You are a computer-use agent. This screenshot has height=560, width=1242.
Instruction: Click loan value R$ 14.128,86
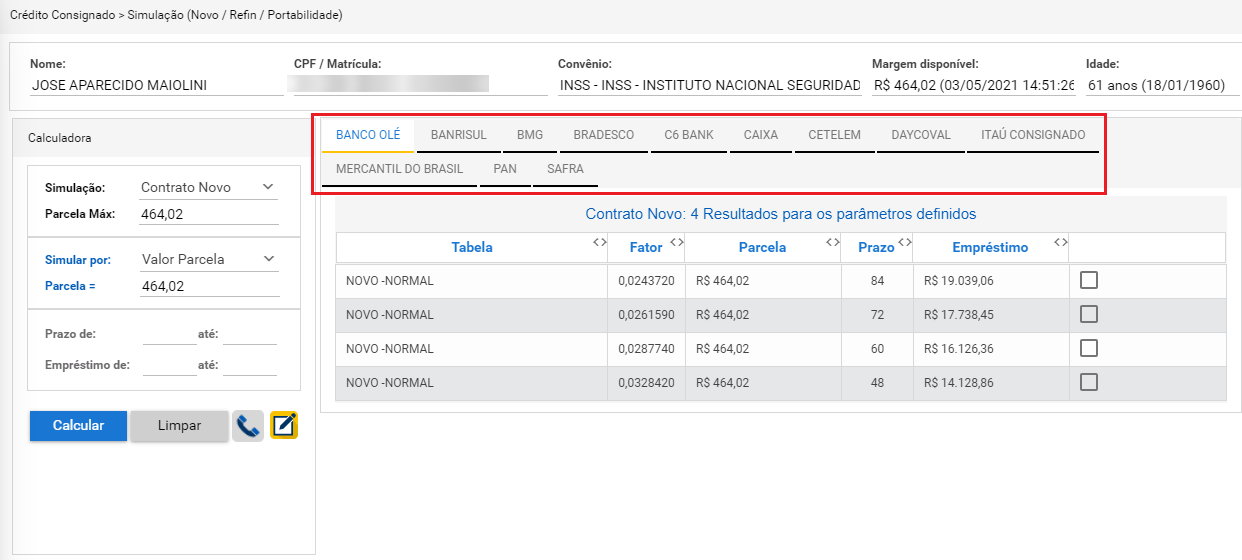tap(960, 383)
